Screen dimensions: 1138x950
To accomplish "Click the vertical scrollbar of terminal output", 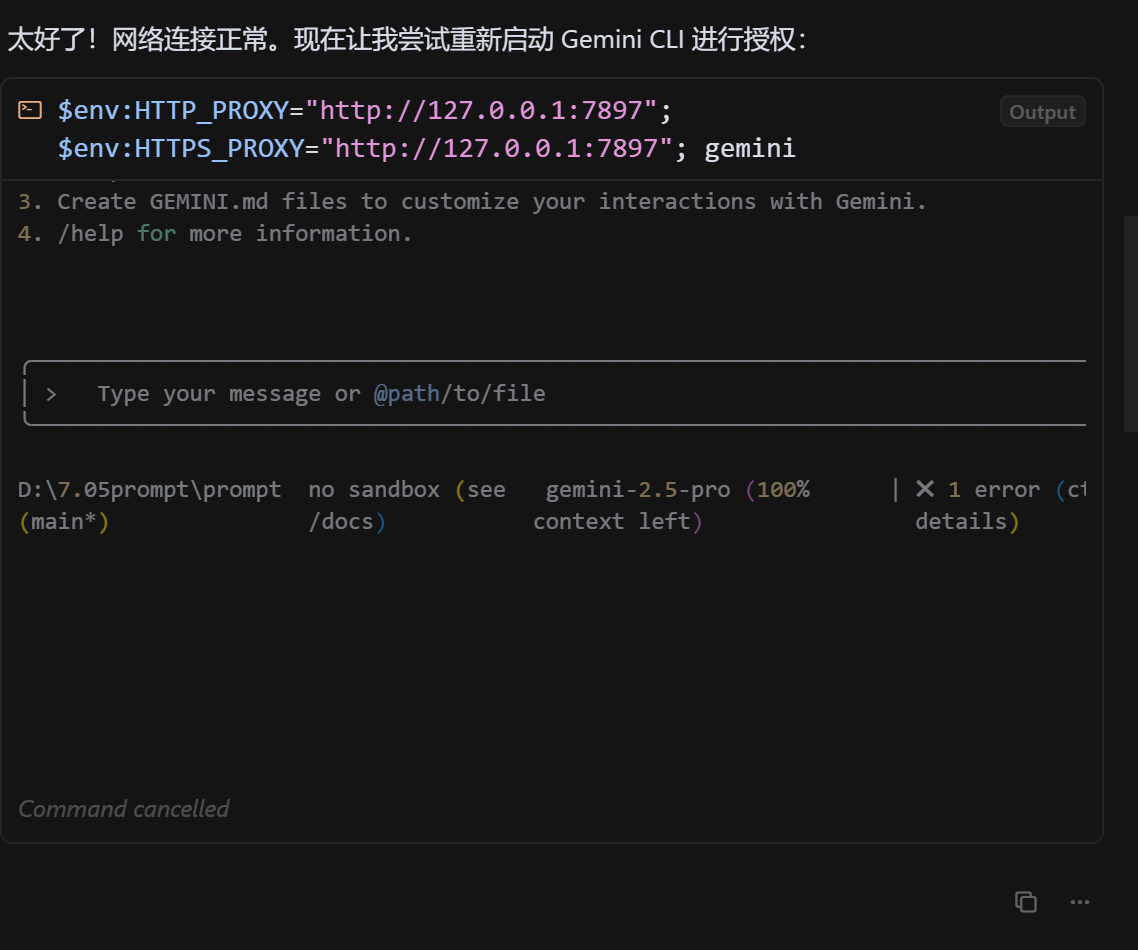I will point(1131,324).
